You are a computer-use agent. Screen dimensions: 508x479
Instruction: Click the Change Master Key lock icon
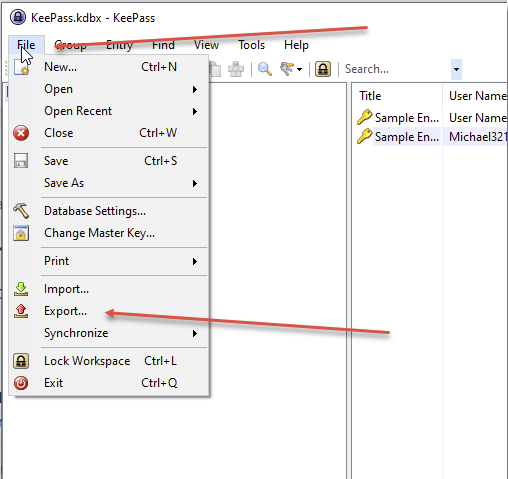tap(21, 233)
